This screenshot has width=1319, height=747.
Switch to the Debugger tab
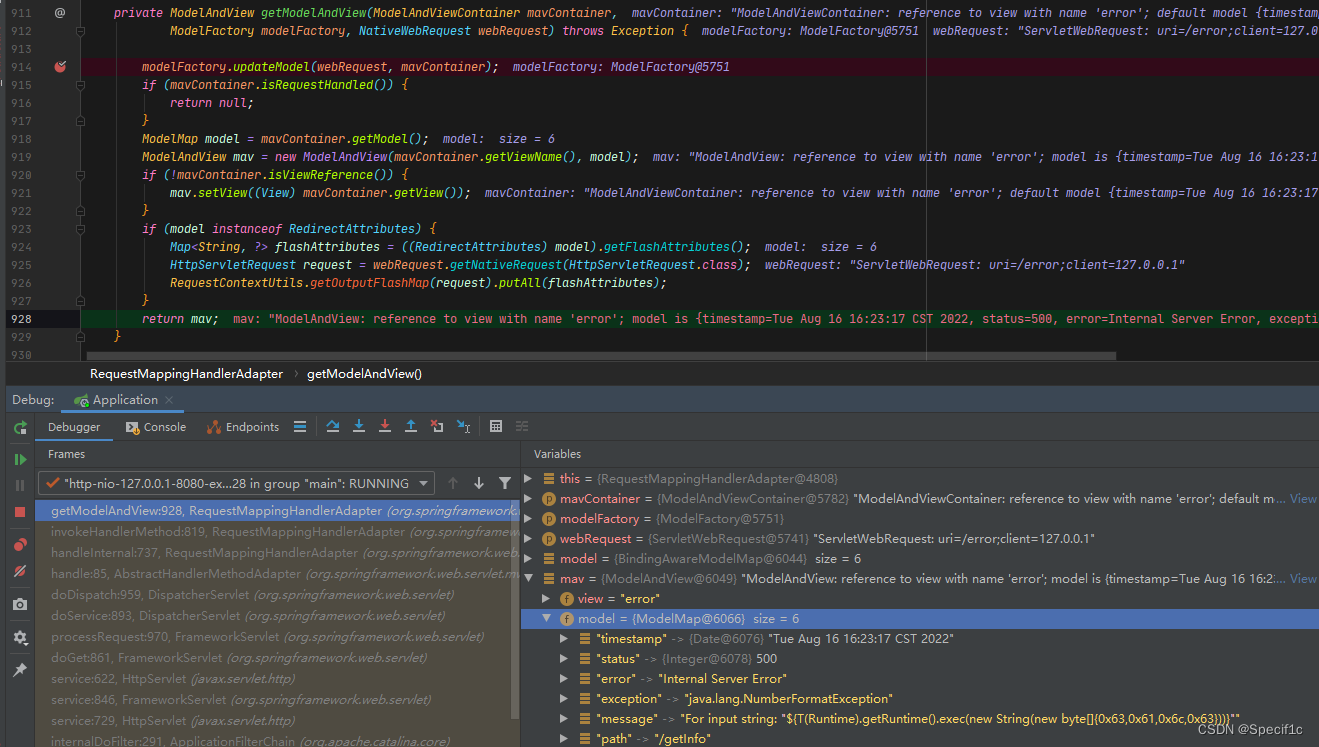pyautogui.click(x=75, y=427)
